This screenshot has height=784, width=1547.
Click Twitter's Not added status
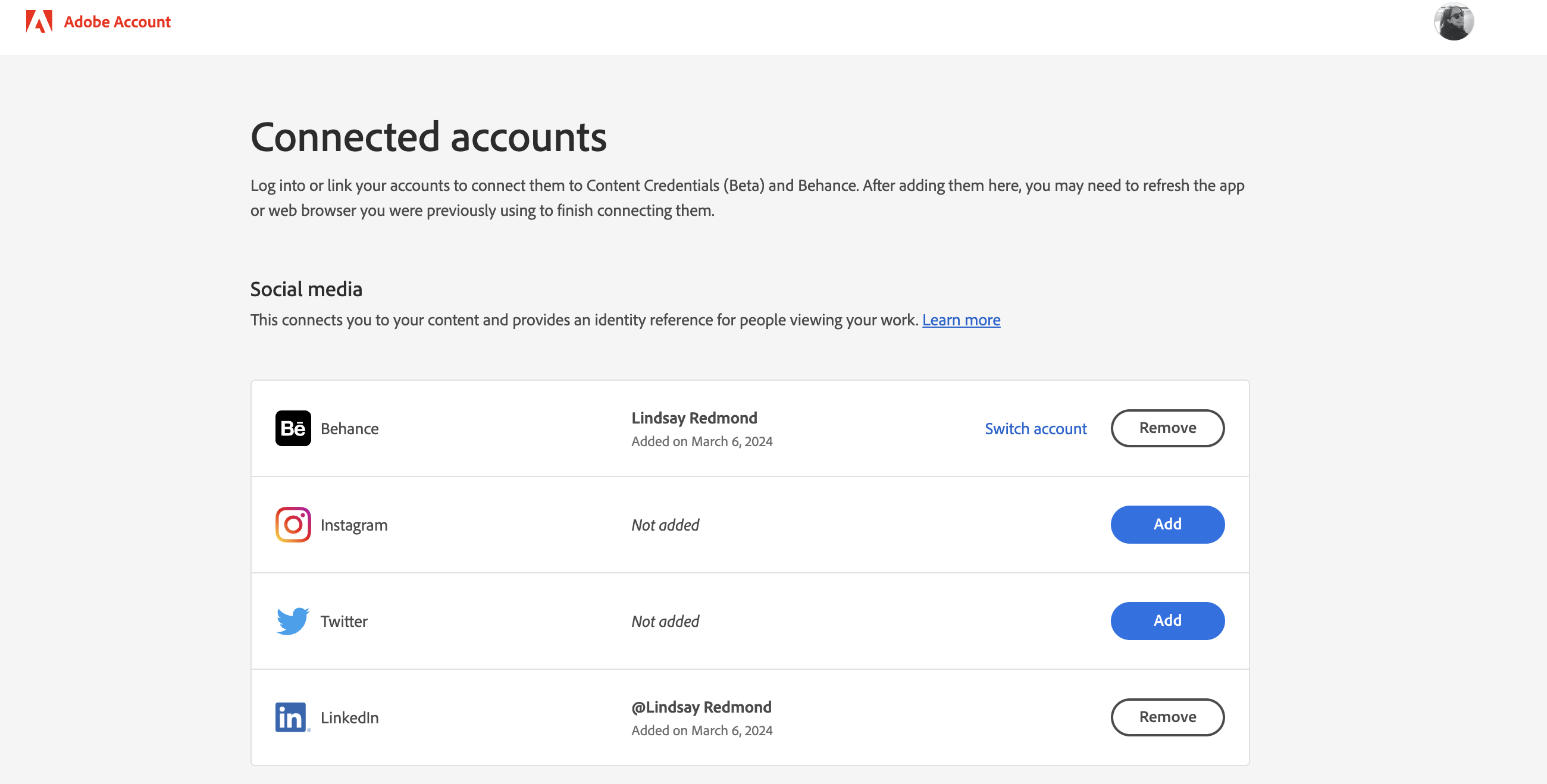665,622
